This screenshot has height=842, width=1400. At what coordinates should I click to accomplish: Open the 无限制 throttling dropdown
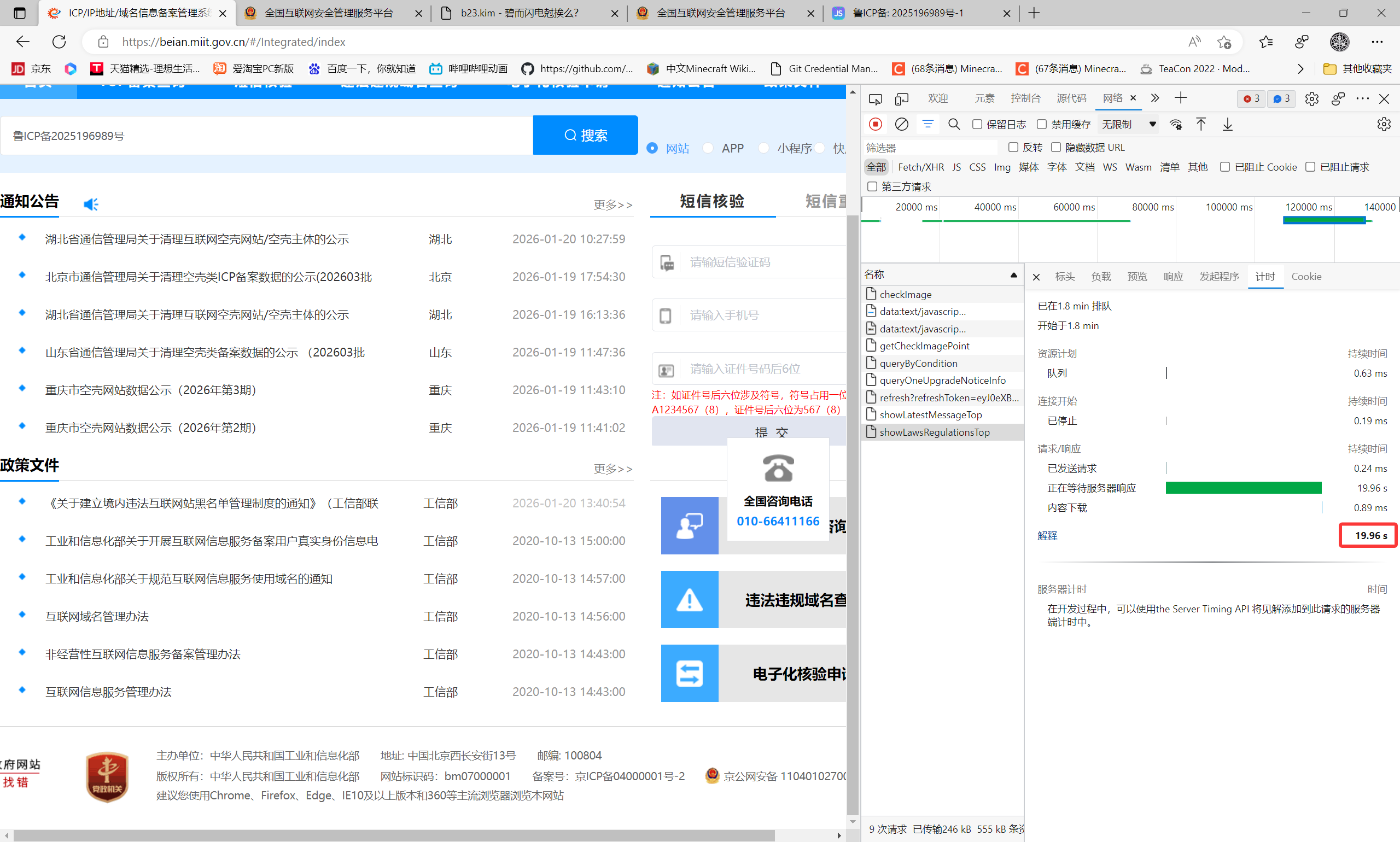pos(1128,124)
